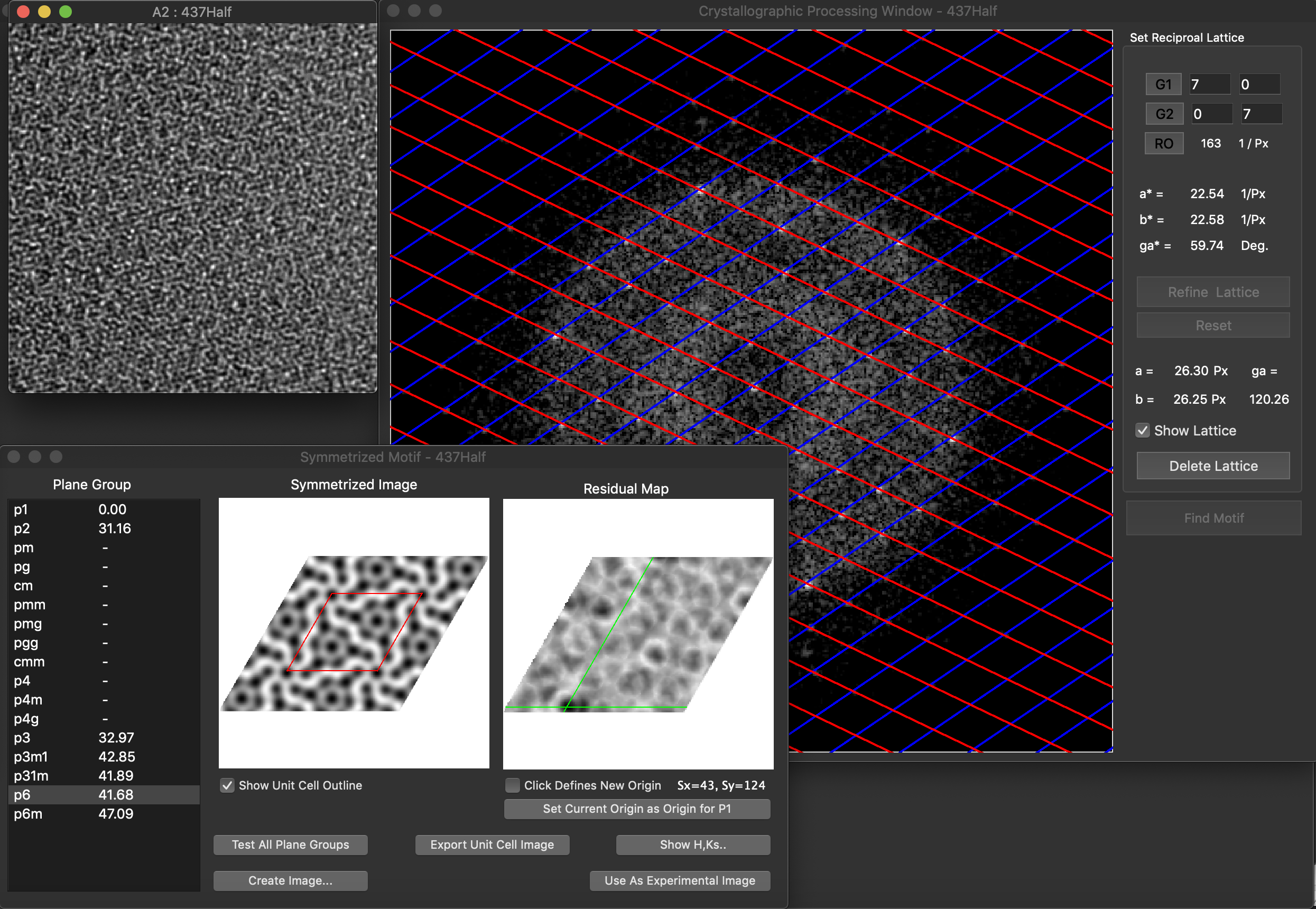Select plane group pg row
Screen dimensions: 1316x909
[104, 567]
